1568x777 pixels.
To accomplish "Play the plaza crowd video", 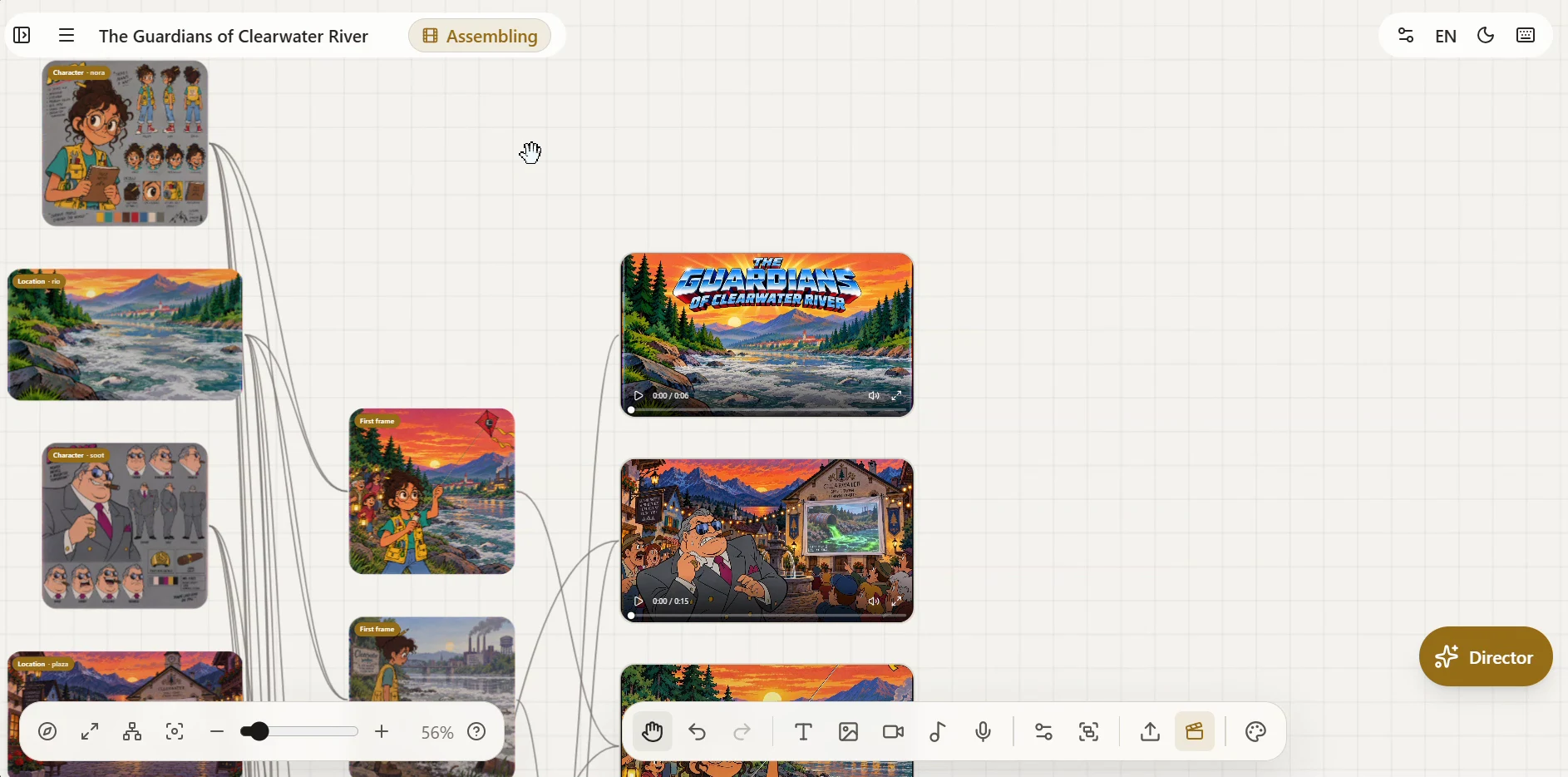I will [x=639, y=601].
